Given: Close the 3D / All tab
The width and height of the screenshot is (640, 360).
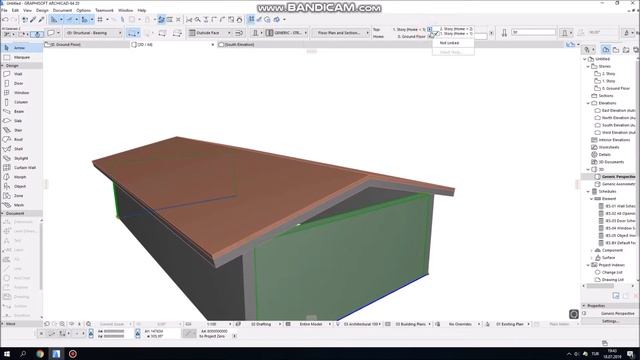Looking at the screenshot, I should click(213, 44).
